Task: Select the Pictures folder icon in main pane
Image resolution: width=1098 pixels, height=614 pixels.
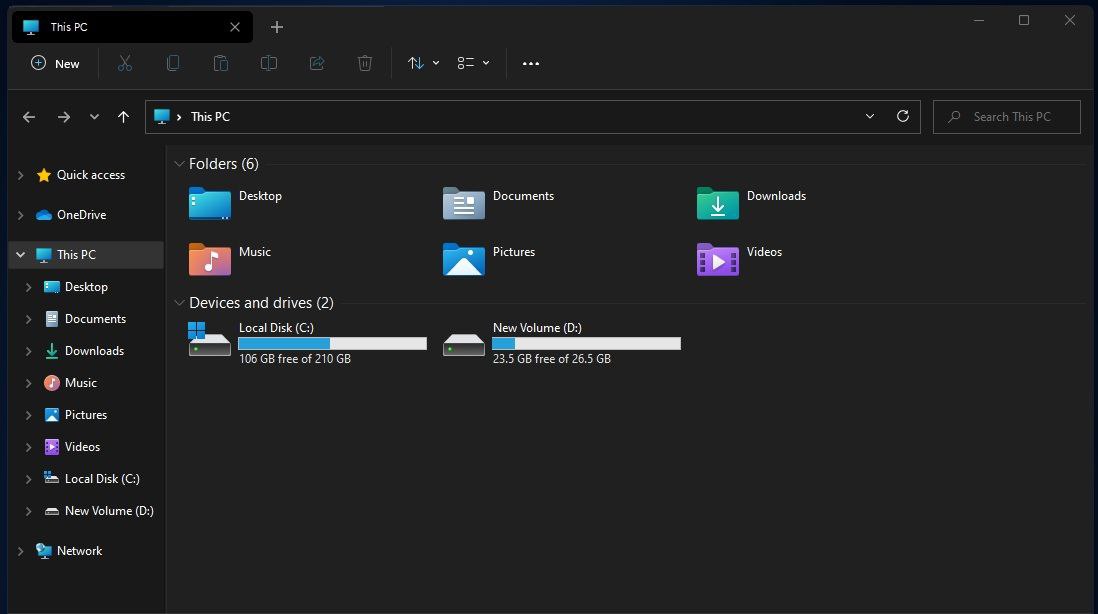Action: pos(464,259)
